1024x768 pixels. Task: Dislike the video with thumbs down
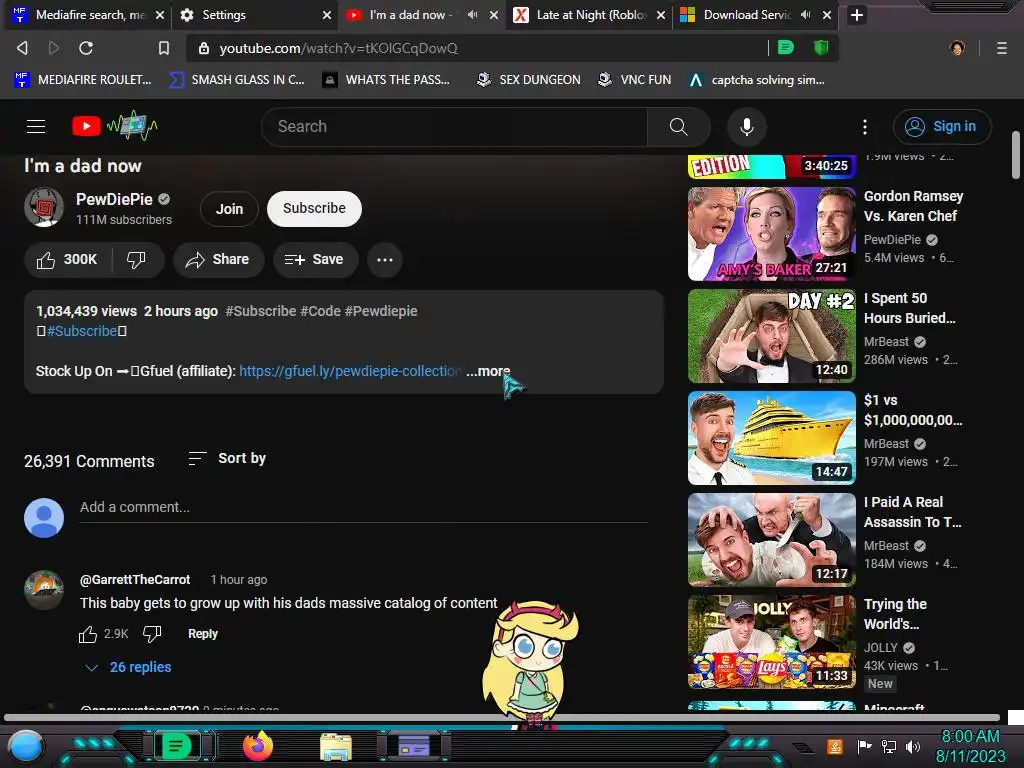pyautogui.click(x=136, y=260)
